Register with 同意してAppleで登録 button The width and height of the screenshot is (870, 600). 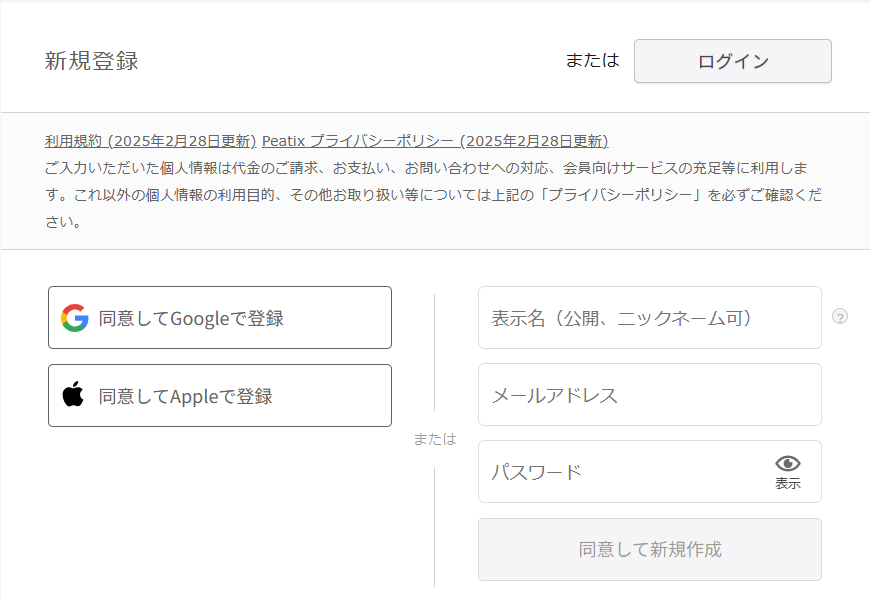220,395
